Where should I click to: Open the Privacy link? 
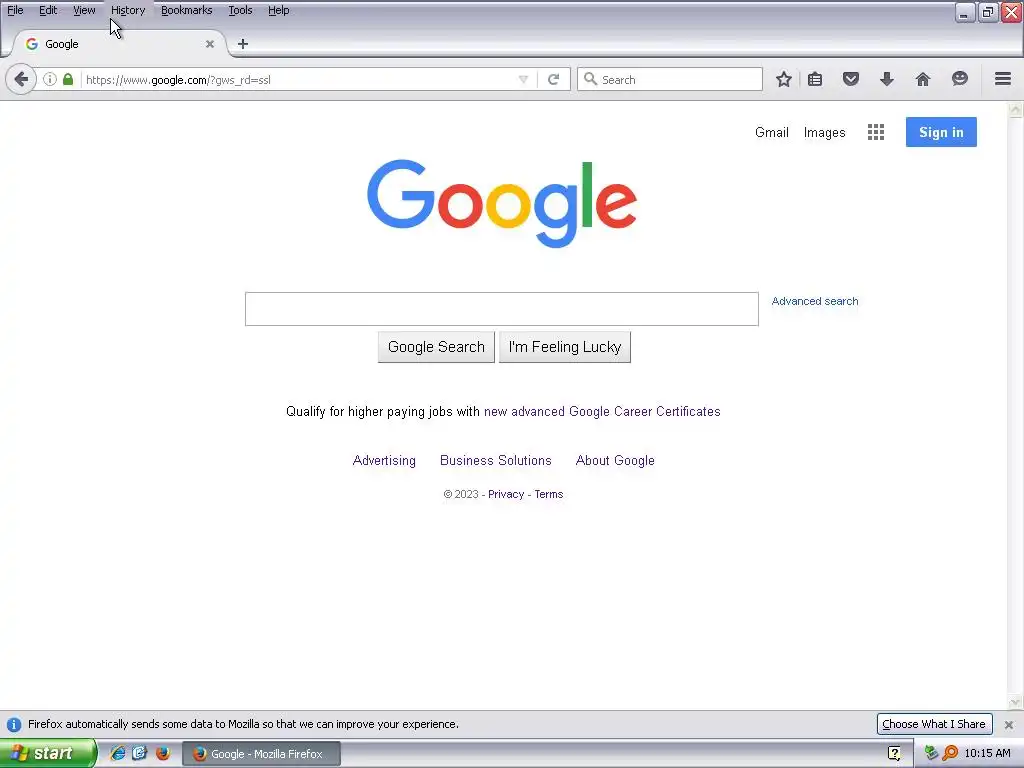pos(506,494)
